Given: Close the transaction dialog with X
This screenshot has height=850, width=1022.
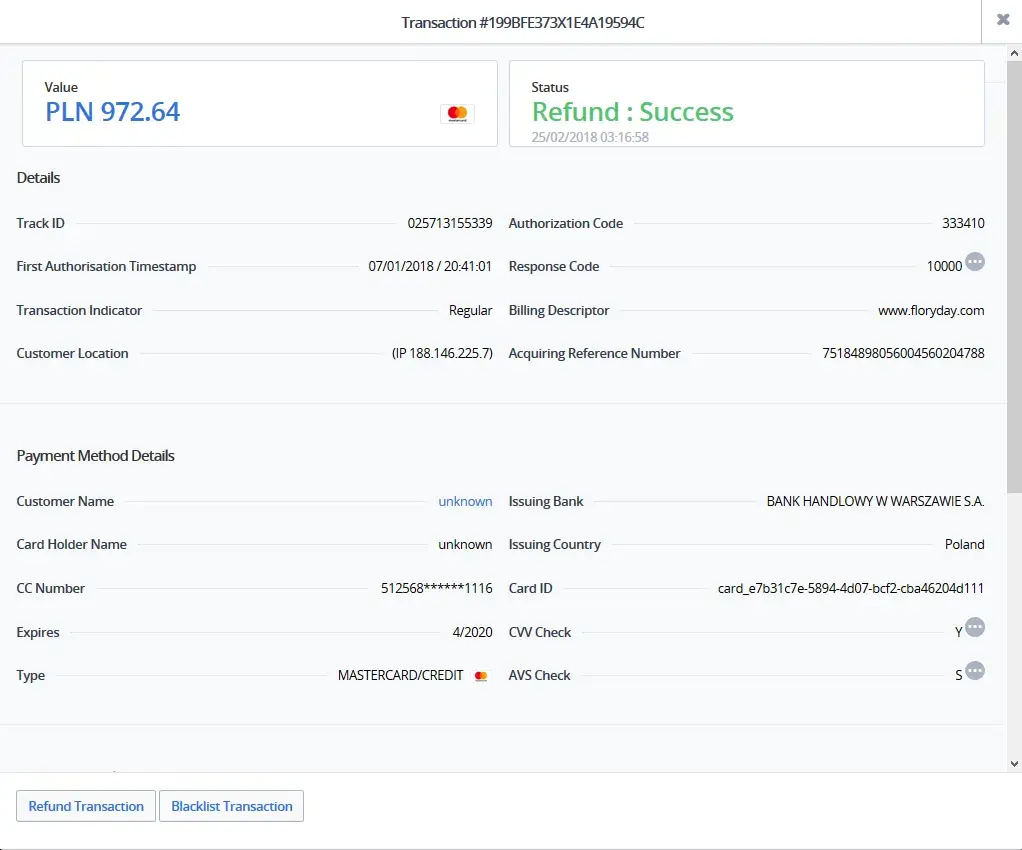Looking at the screenshot, I should [1002, 20].
